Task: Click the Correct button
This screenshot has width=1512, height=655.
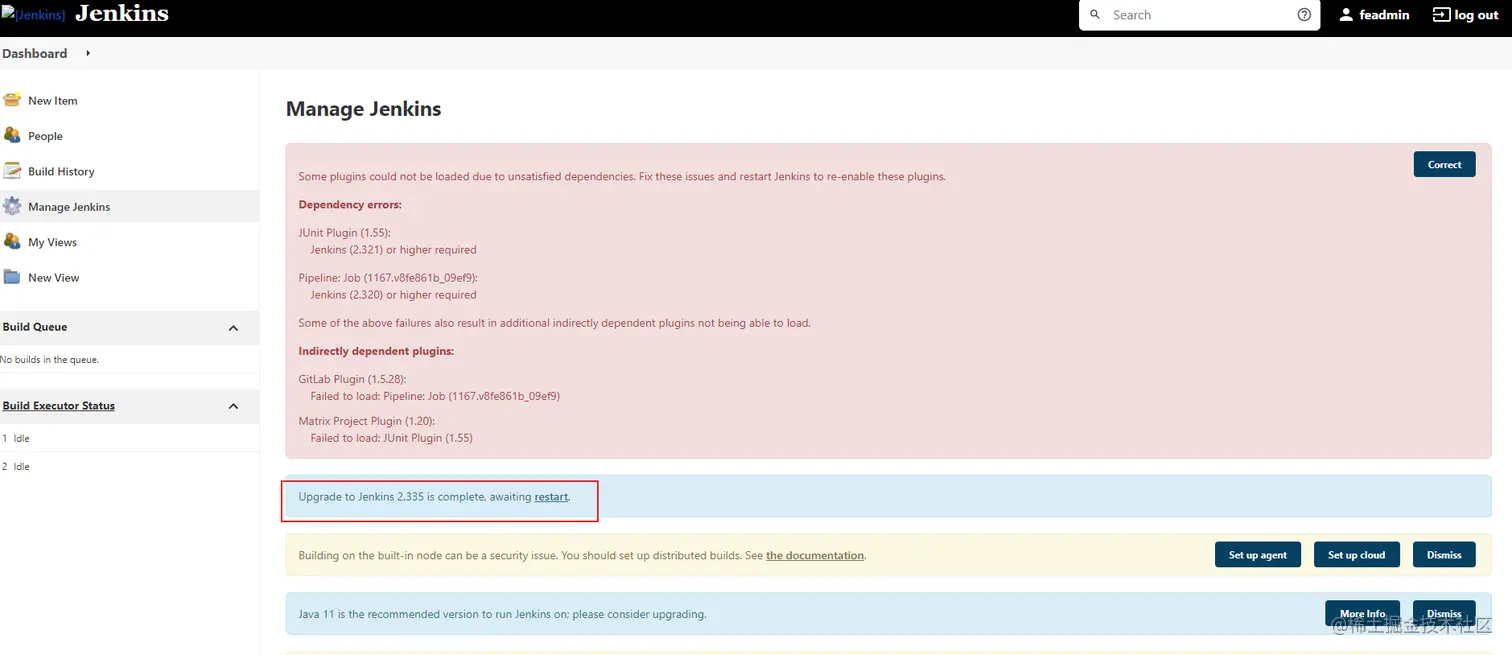Action: (x=1444, y=165)
